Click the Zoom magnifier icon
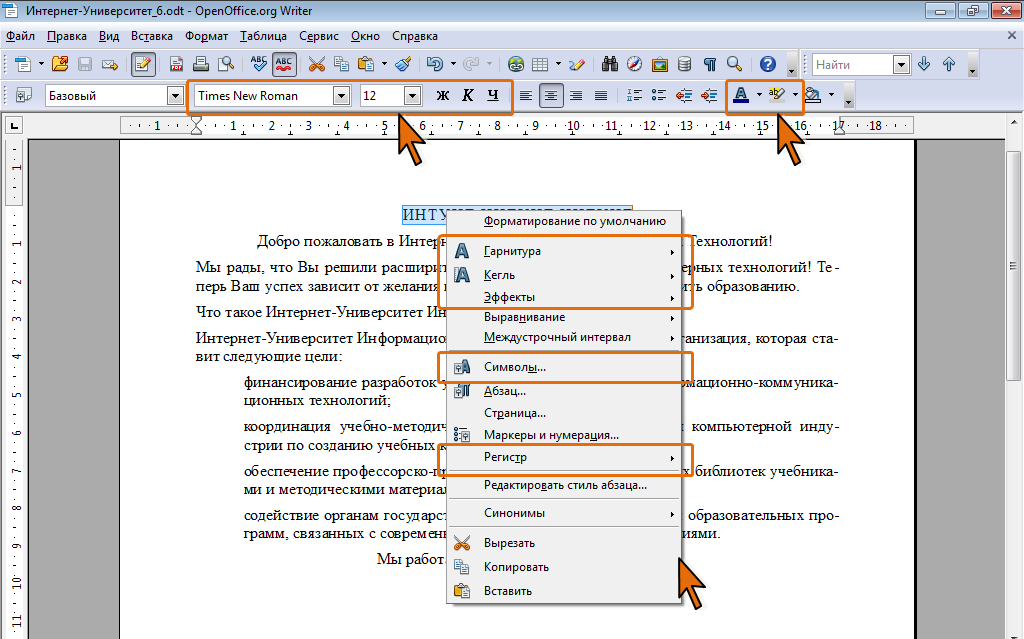 (x=735, y=64)
